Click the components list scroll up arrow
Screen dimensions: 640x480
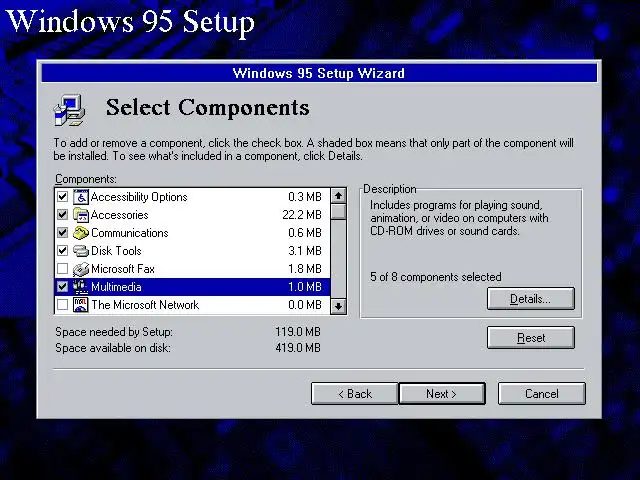pos(338,196)
